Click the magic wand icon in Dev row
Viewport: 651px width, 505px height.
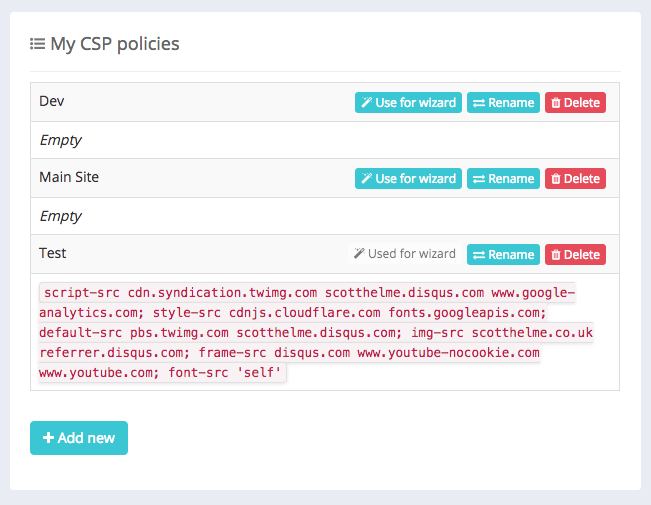[x=367, y=103]
